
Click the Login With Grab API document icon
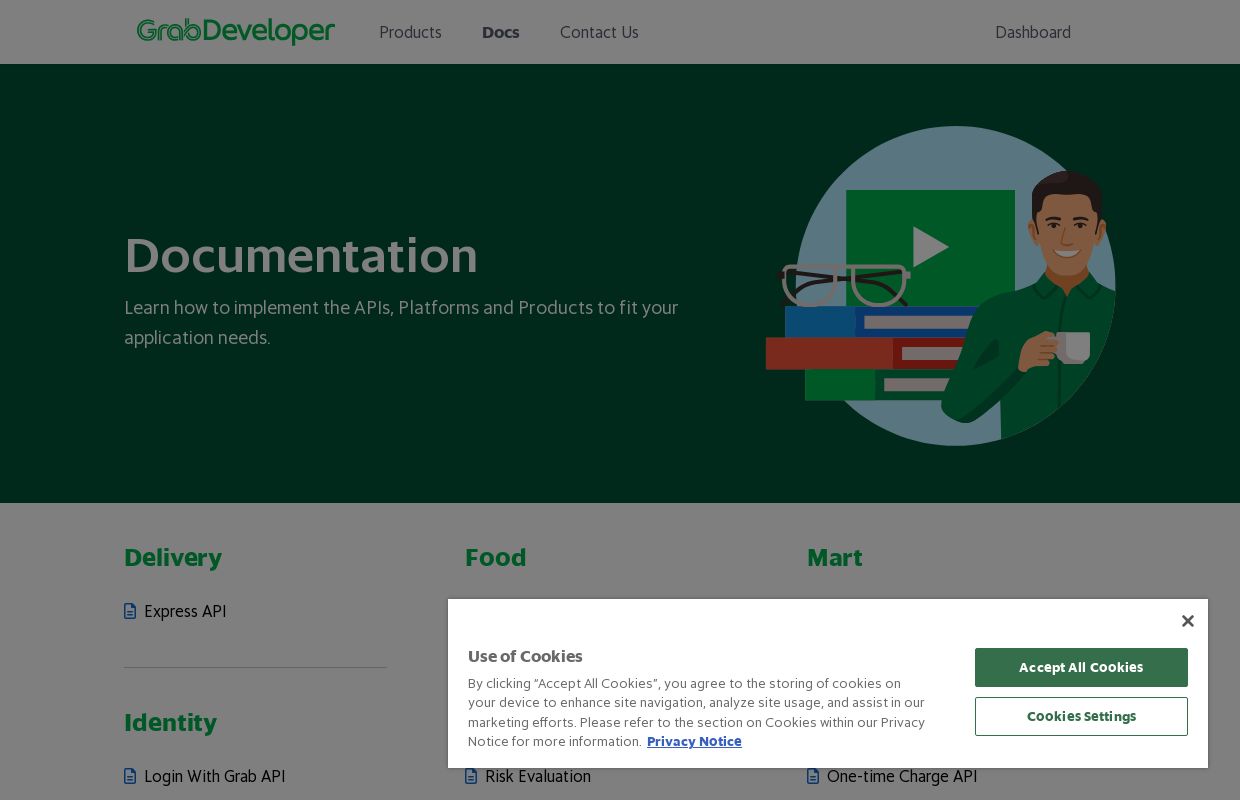click(130, 776)
